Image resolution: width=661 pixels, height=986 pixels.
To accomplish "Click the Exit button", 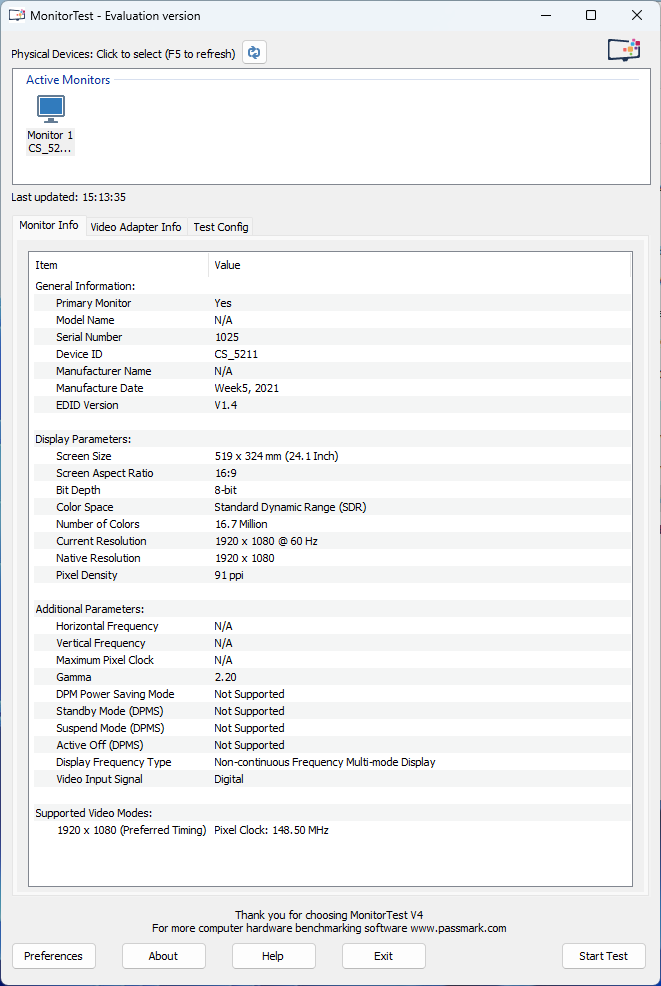I will coord(383,956).
